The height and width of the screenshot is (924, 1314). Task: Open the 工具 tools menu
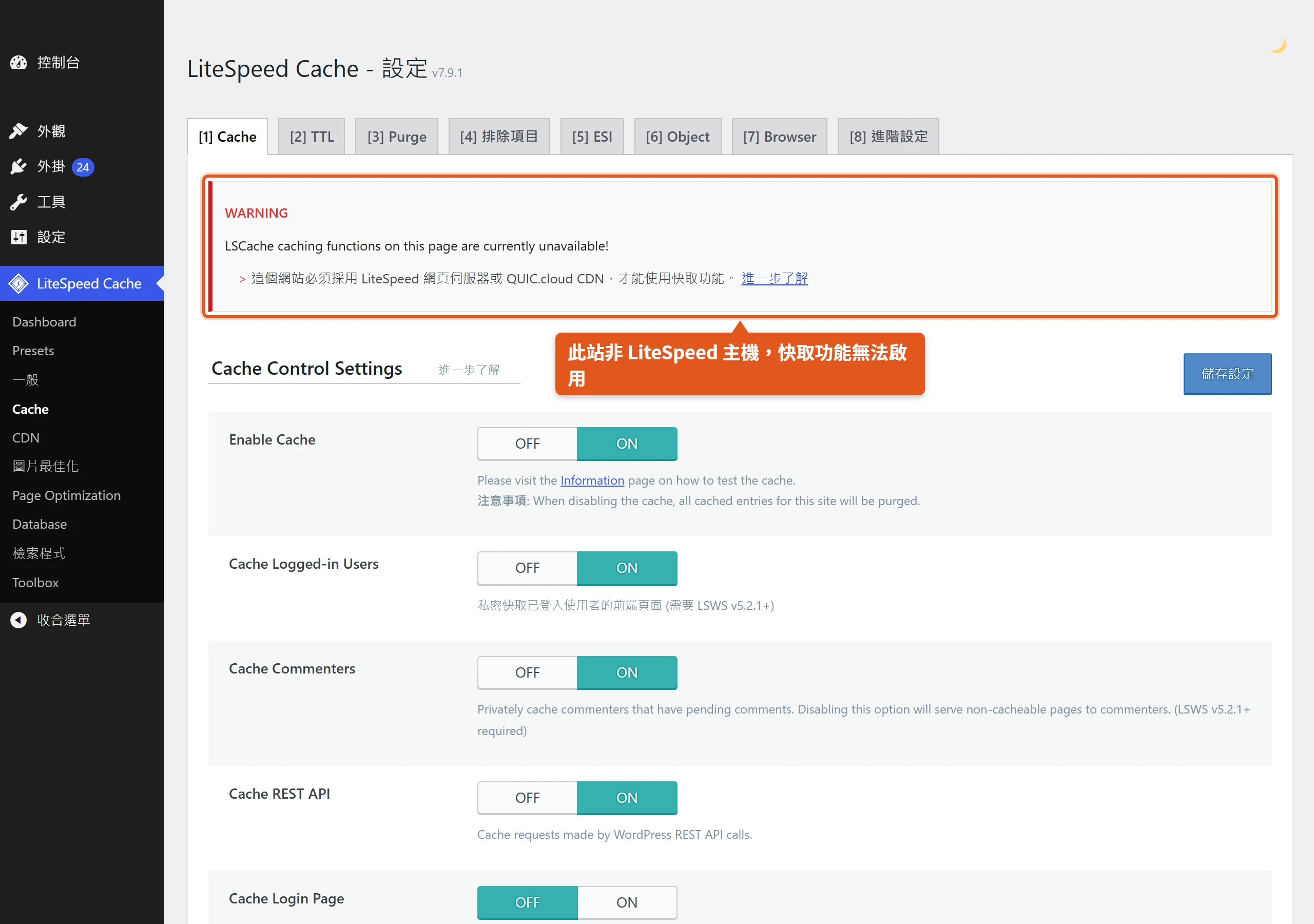pos(82,202)
